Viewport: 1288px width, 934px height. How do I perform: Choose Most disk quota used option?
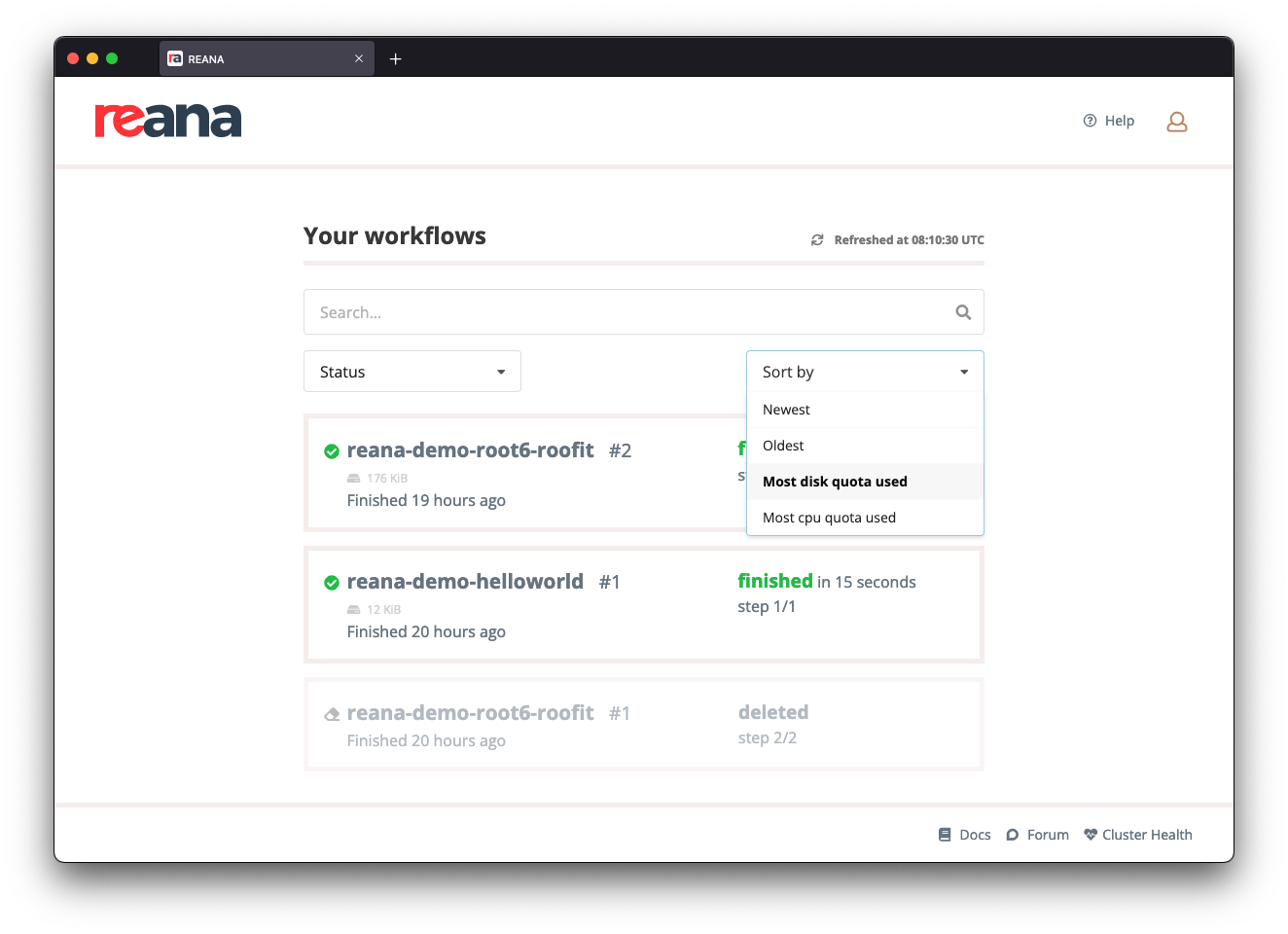835,481
